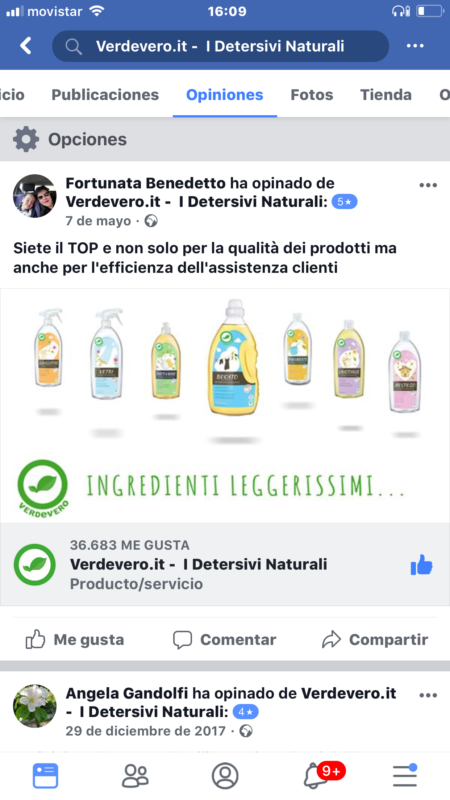Open the hamburger menu in bottom bar
Image resolution: width=450 pixels, height=800 pixels.
[x=405, y=776]
